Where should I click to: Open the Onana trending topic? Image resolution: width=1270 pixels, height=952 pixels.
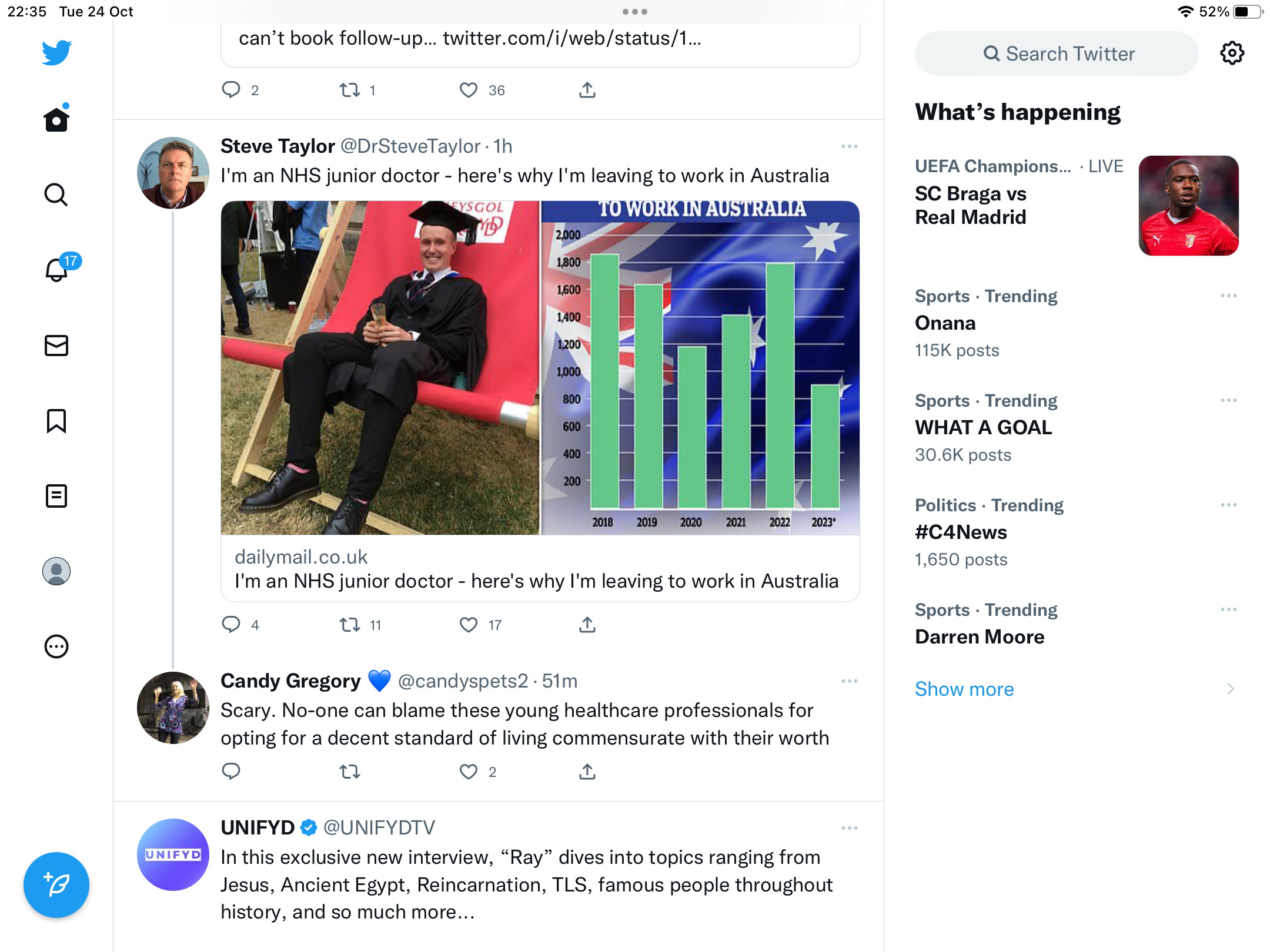pyautogui.click(x=945, y=323)
